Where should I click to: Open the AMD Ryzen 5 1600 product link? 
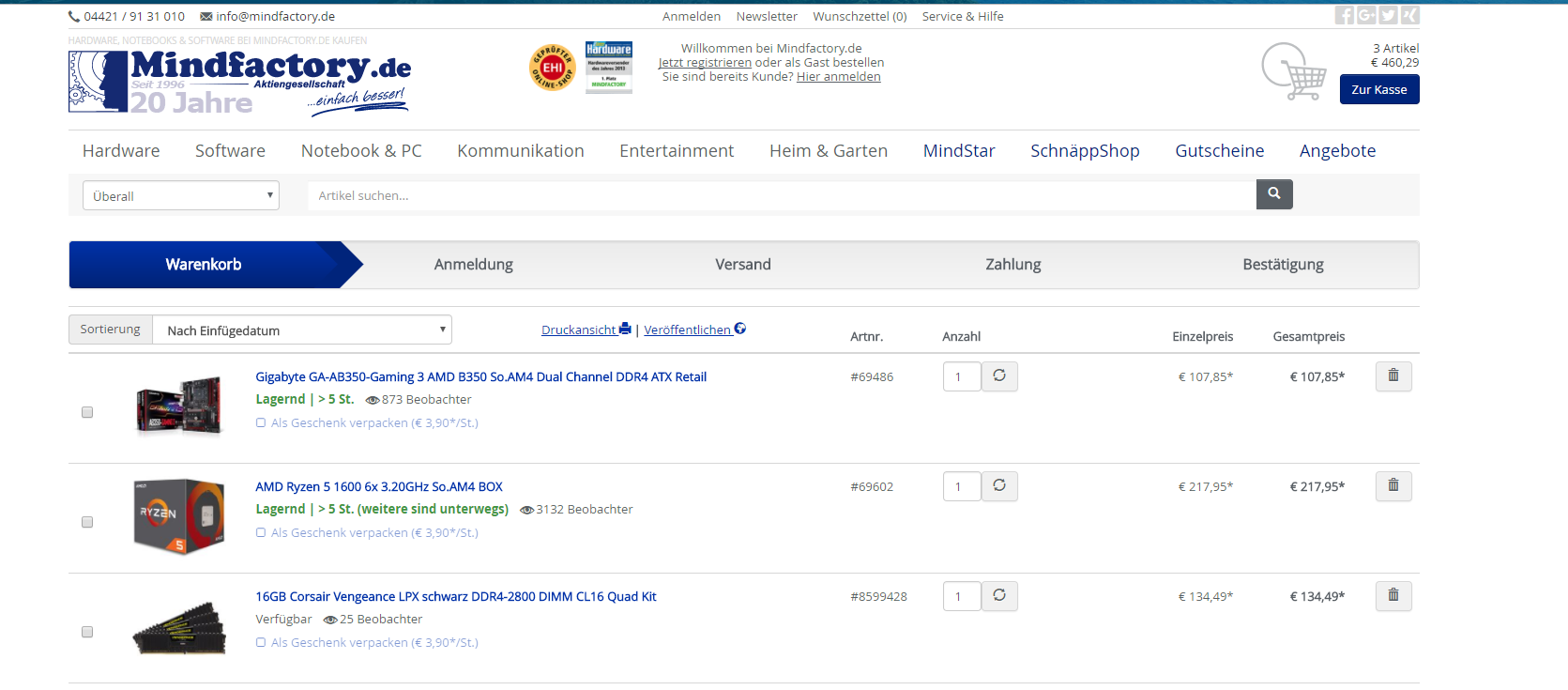pos(379,486)
